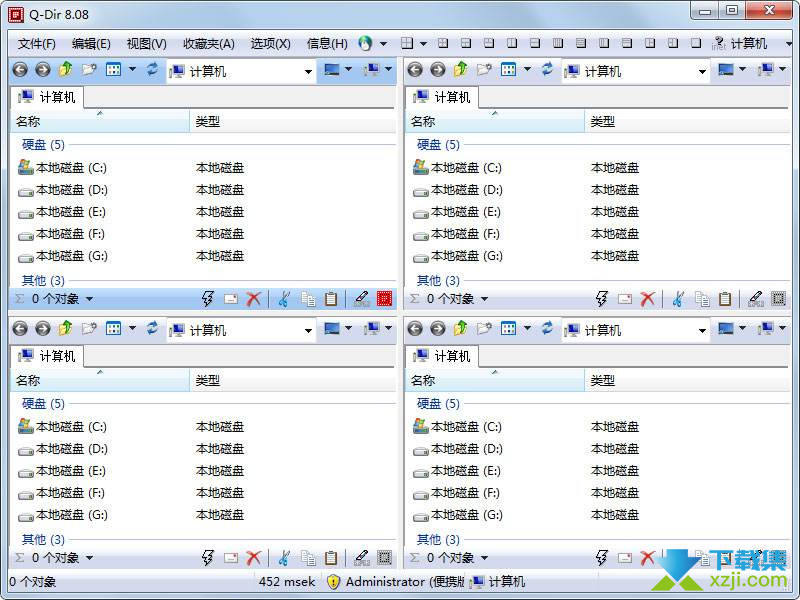Select 本地磁盘 (C:) in the bottom-right pane

457,427
